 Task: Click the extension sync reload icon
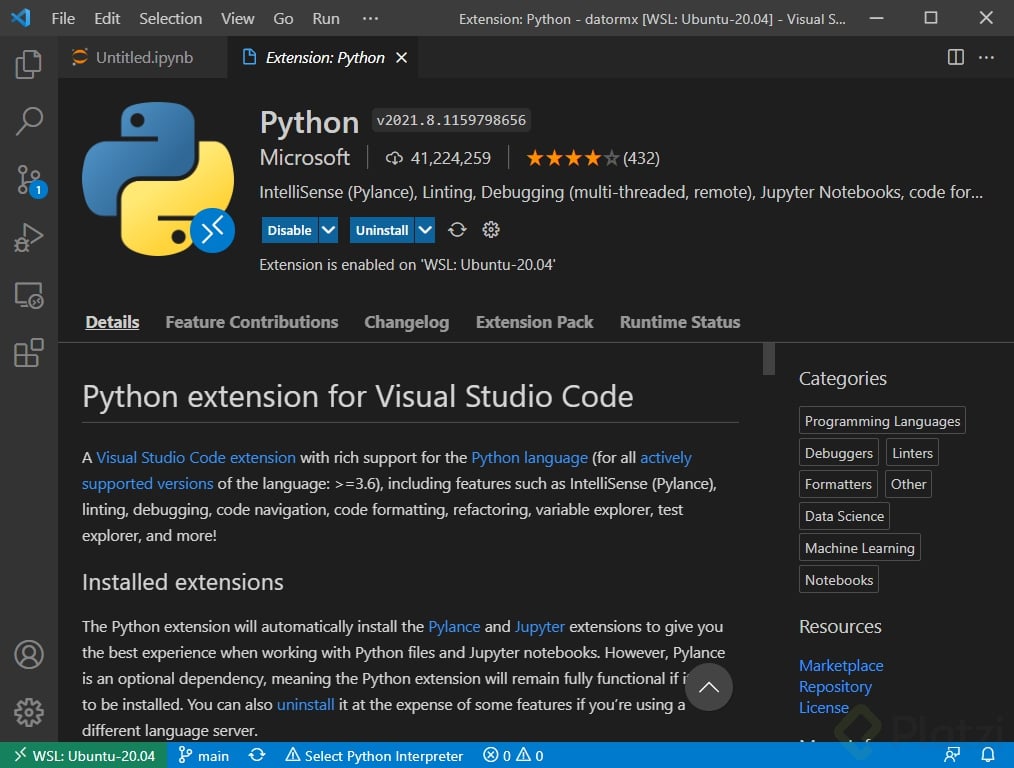457,230
